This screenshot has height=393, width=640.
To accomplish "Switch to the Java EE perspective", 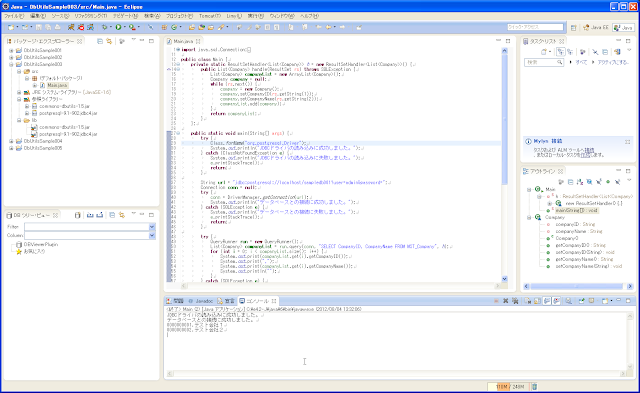I will (x=596, y=28).
